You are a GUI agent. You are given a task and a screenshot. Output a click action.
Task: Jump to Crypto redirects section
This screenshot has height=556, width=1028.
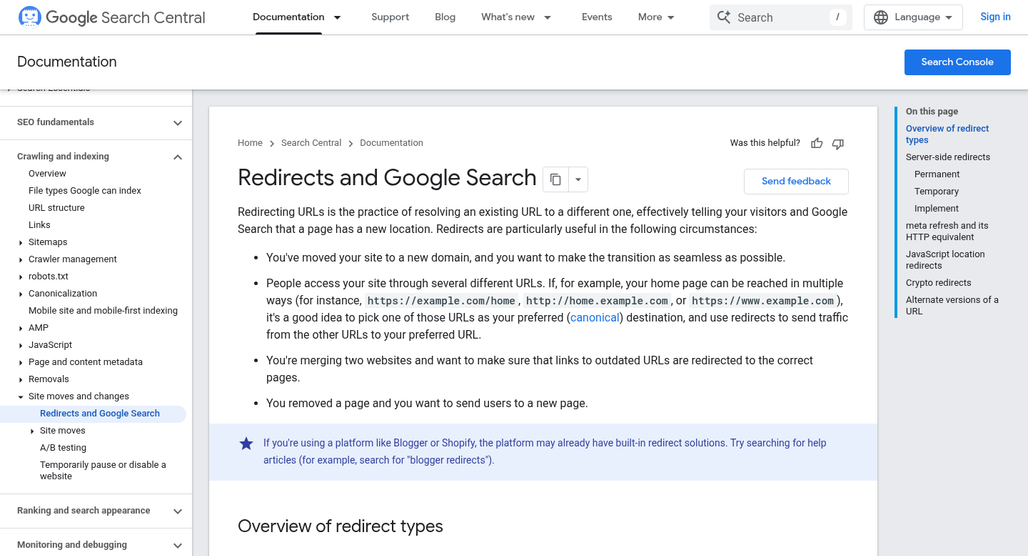point(938,283)
